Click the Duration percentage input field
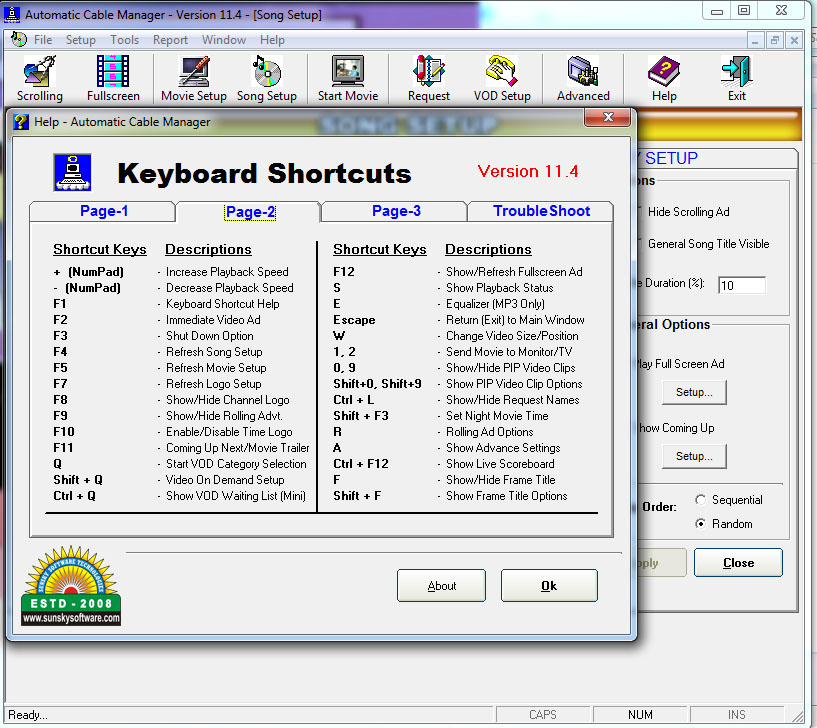The height and width of the screenshot is (728, 817). coord(741,285)
